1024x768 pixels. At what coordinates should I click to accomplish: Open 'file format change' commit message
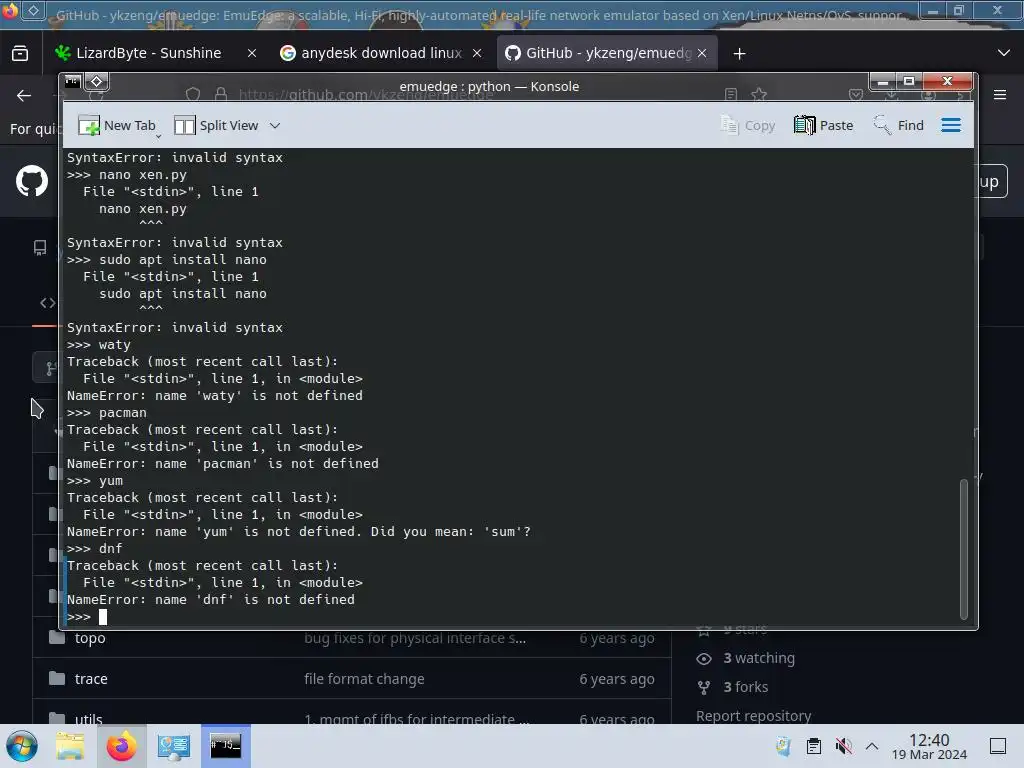pyautogui.click(x=364, y=679)
